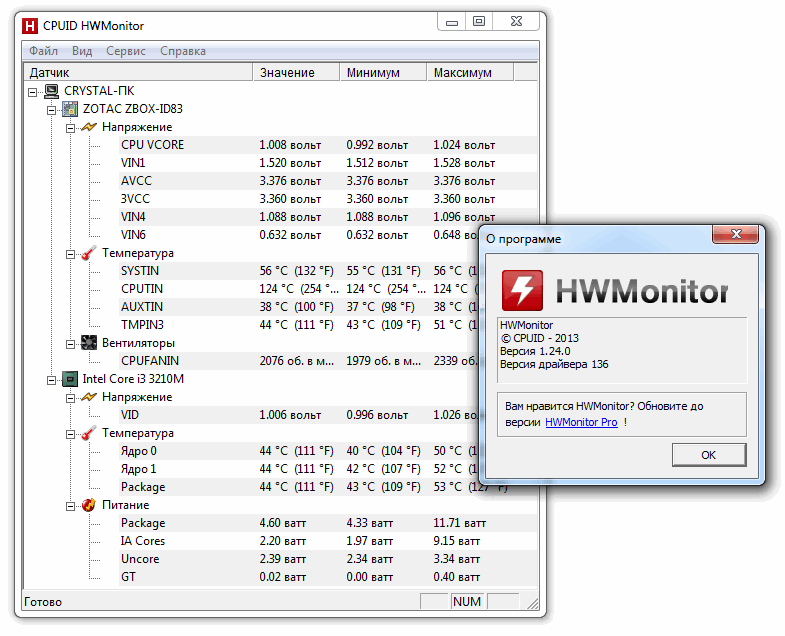The width and height of the screenshot is (785, 636).
Task: Click the computer icon beside CRYSTAL-ПК
Action: pos(51,91)
